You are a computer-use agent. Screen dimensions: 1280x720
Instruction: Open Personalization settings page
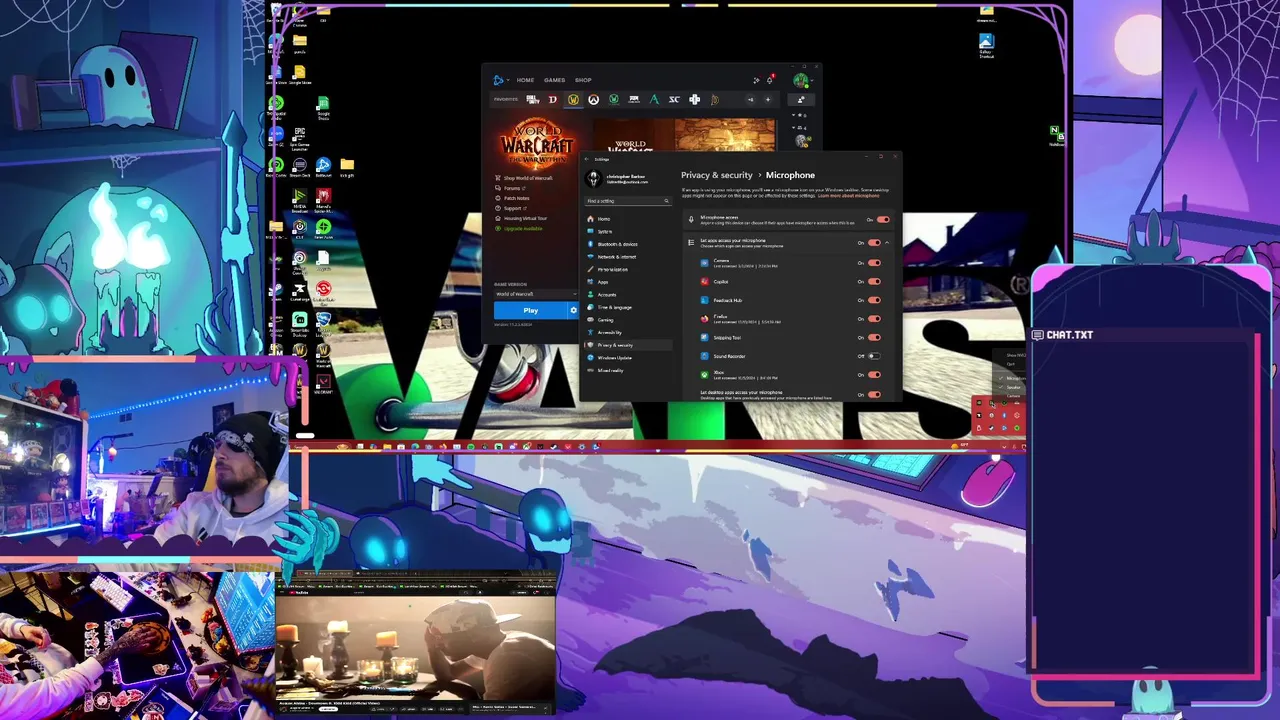628,269
